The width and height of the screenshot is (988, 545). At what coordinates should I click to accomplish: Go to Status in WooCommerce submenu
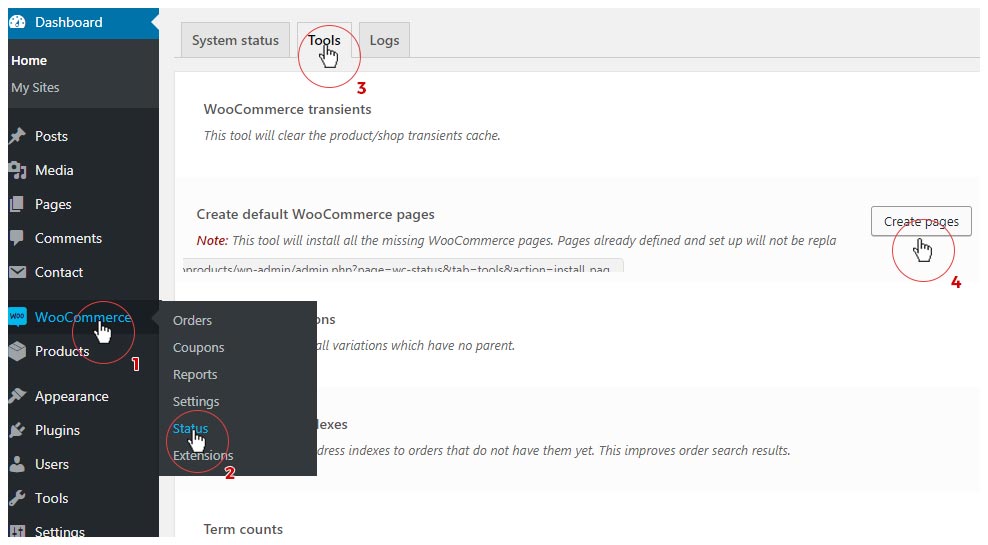[x=190, y=428]
